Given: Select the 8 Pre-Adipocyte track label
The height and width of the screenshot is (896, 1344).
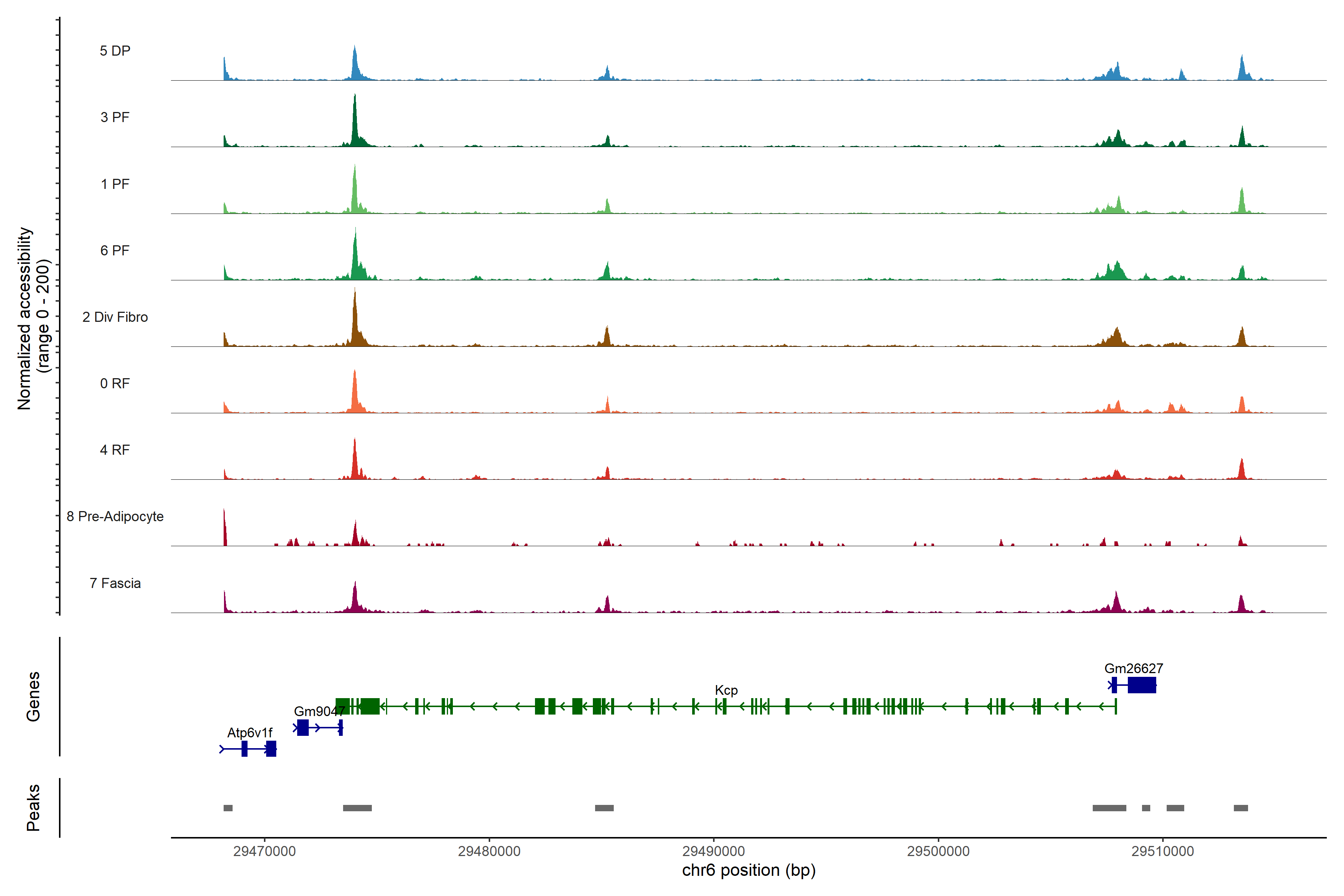Looking at the screenshot, I should click(115, 517).
